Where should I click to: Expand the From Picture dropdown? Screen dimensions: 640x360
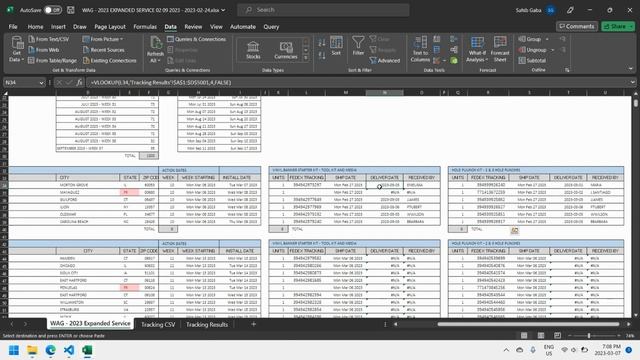121,39
